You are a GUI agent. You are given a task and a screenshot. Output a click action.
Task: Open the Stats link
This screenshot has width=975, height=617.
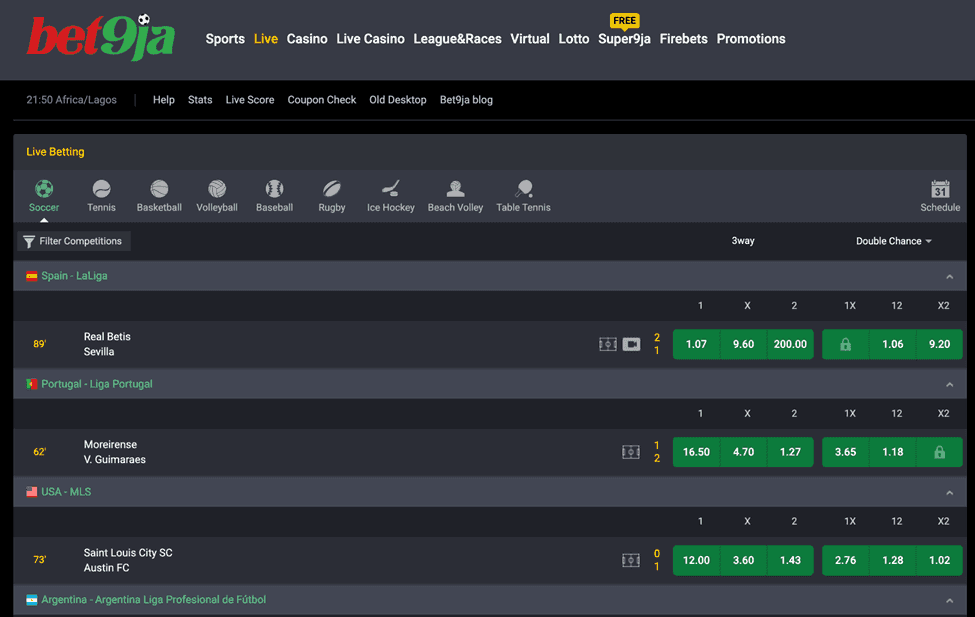pos(200,100)
